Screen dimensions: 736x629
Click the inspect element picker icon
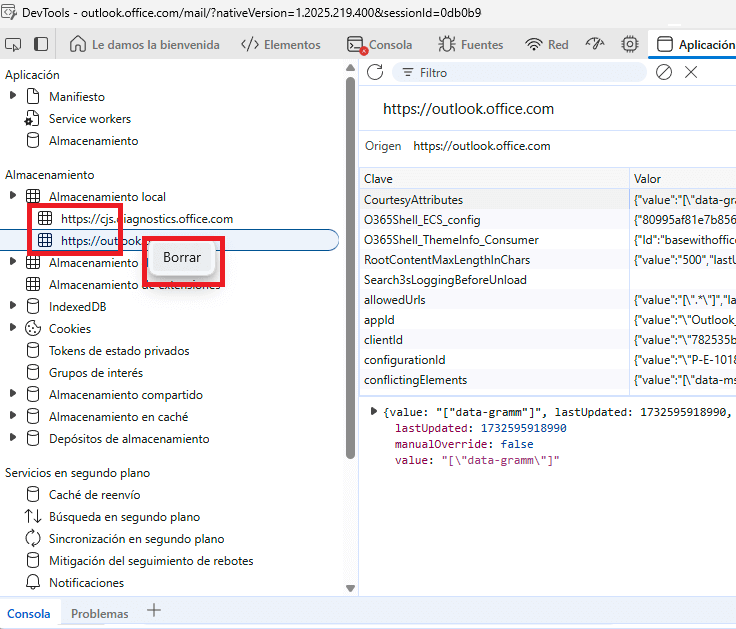[x=13, y=45]
